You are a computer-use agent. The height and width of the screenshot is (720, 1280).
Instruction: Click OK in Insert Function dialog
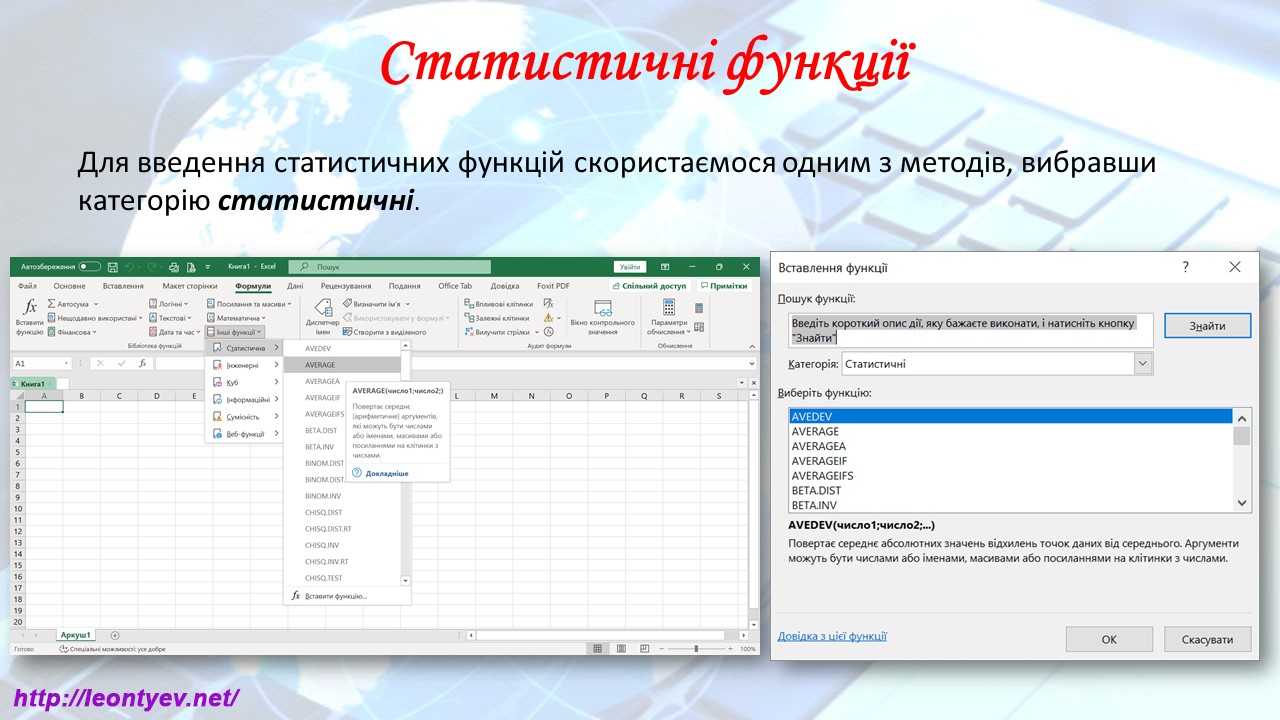click(1109, 639)
